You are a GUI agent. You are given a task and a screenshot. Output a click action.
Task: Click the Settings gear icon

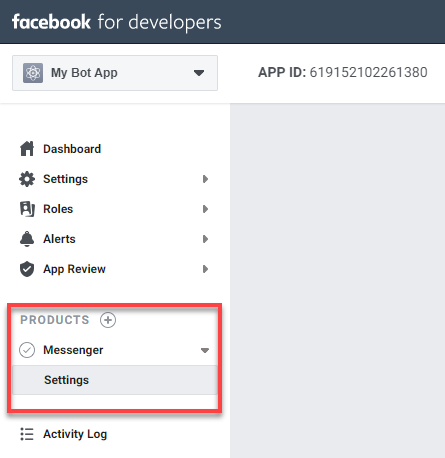tap(27, 179)
